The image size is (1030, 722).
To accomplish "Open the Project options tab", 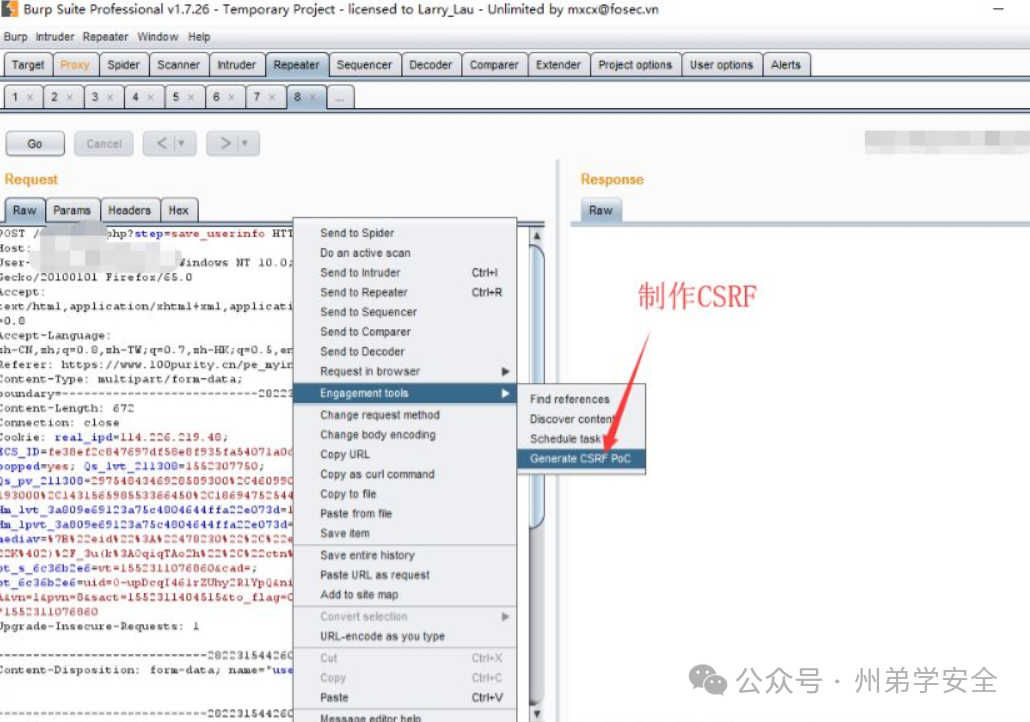I will (635, 65).
